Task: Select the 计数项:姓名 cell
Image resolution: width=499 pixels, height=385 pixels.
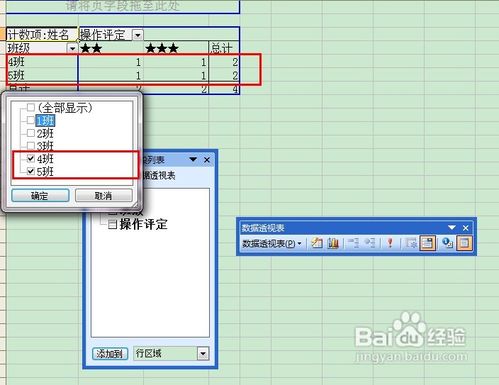Action: point(42,34)
